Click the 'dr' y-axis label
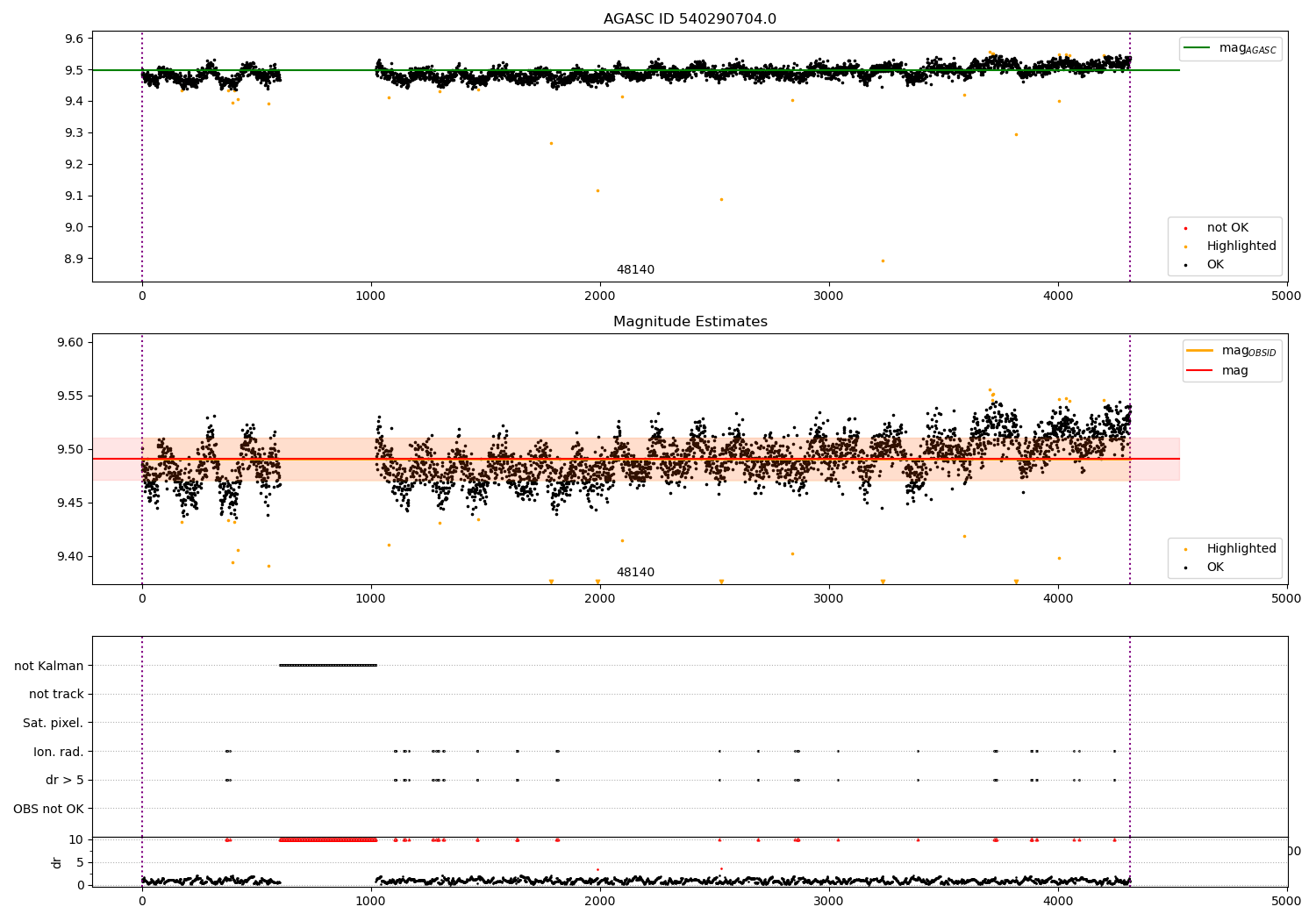The width and height of the screenshot is (1316, 921). (x=57, y=862)
